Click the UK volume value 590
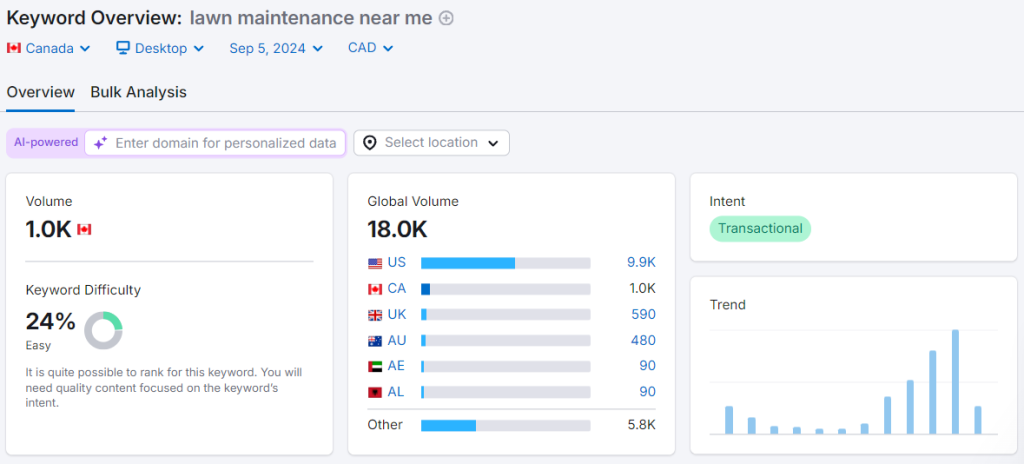1024x464 pixels. click(643, 314)
